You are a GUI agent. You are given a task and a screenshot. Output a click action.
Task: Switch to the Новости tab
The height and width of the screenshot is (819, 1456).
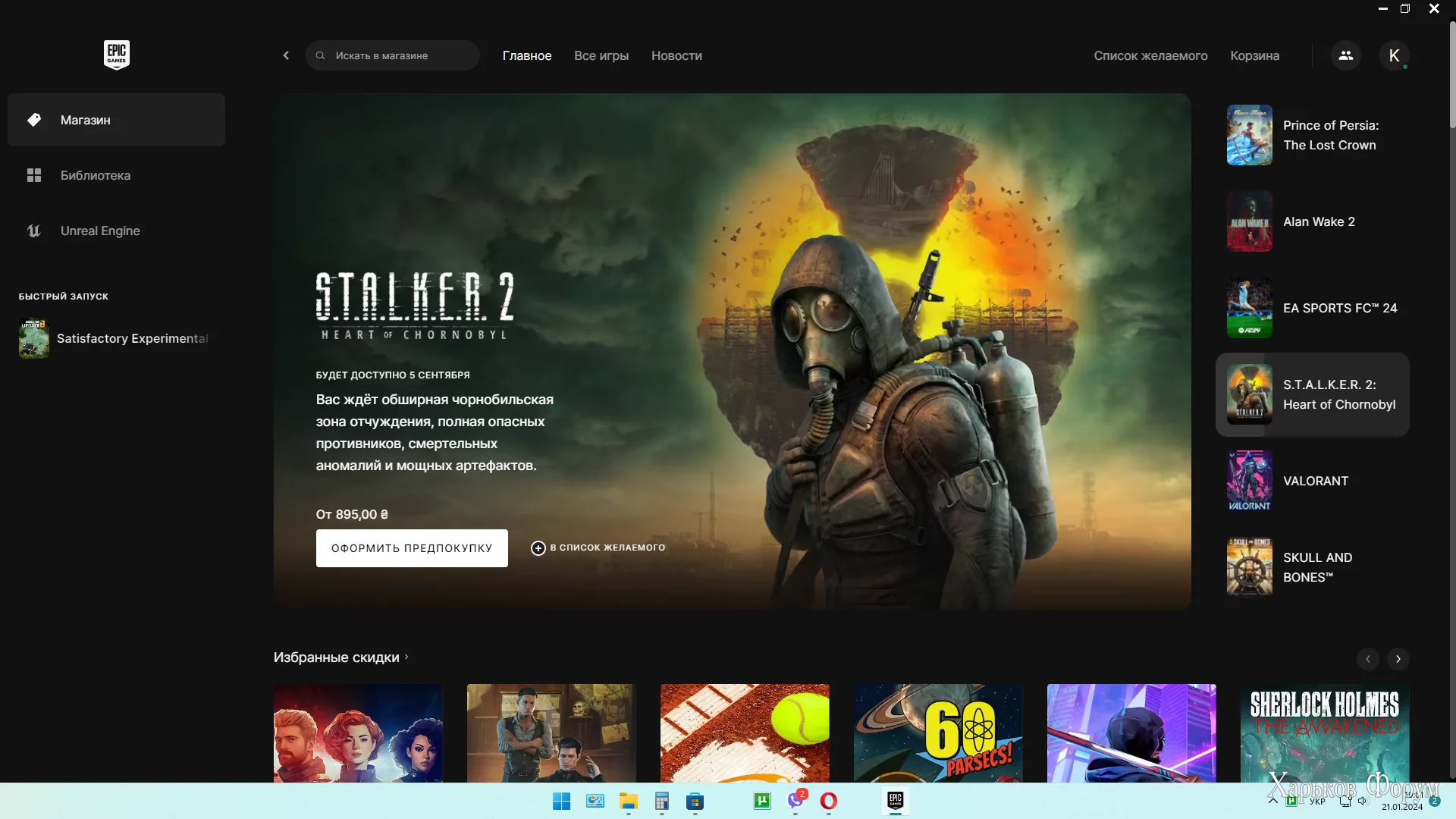pos(676,55)
